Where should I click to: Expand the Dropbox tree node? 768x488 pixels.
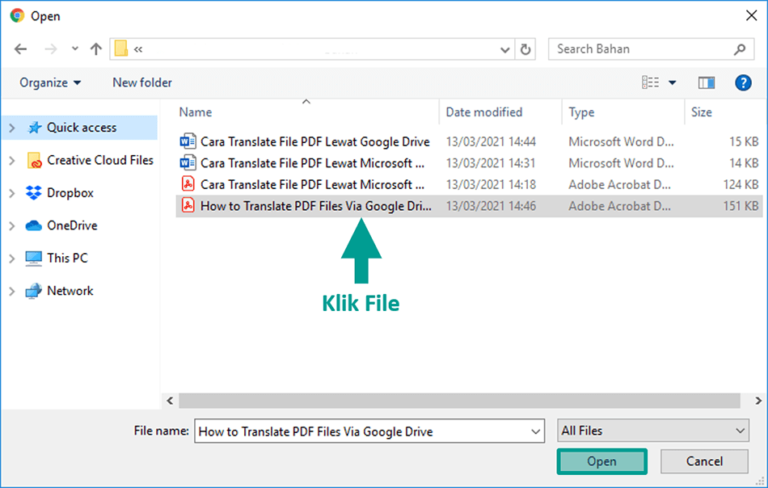[x=12, y=194]
